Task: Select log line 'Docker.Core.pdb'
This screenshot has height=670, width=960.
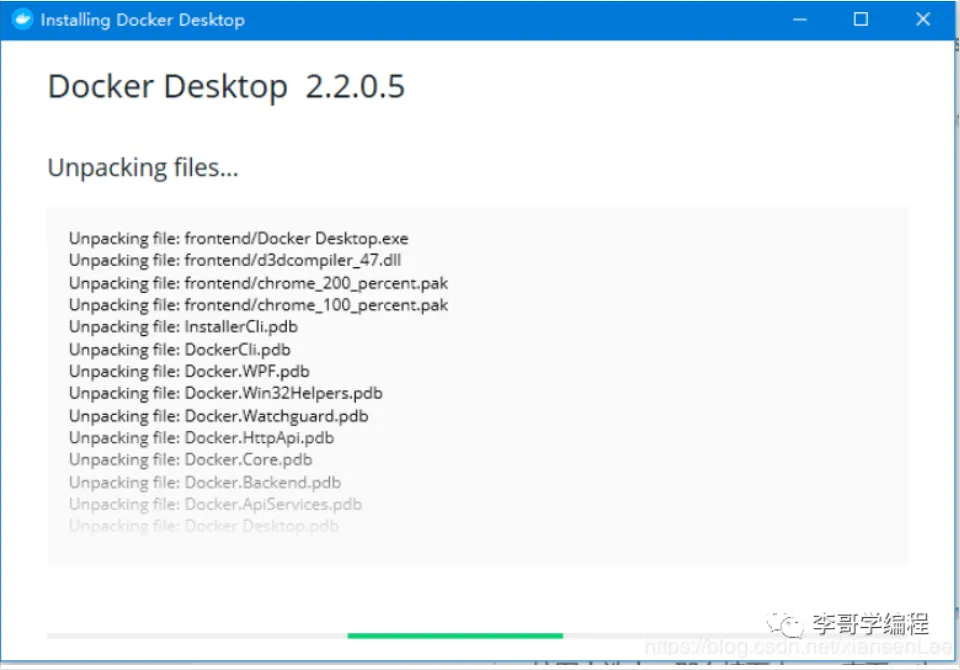Action: tap(190, 460)
